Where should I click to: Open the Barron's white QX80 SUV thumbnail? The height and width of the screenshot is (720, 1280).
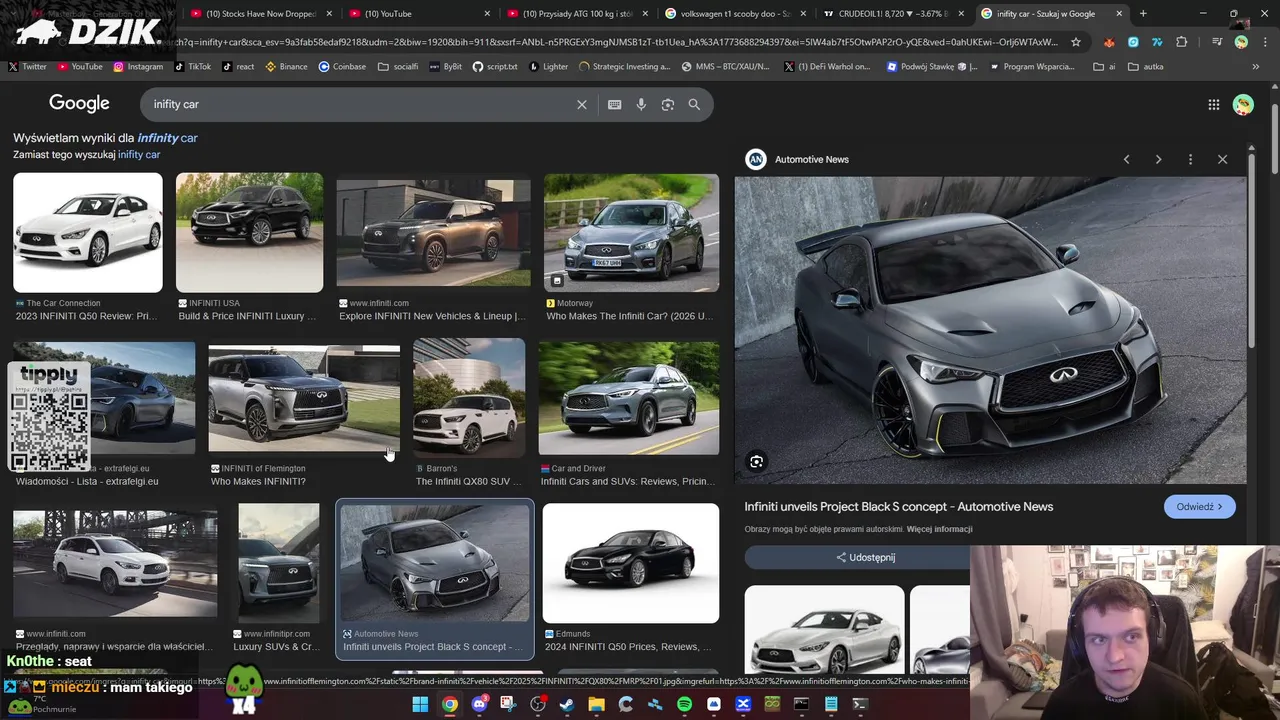point(469,397)
